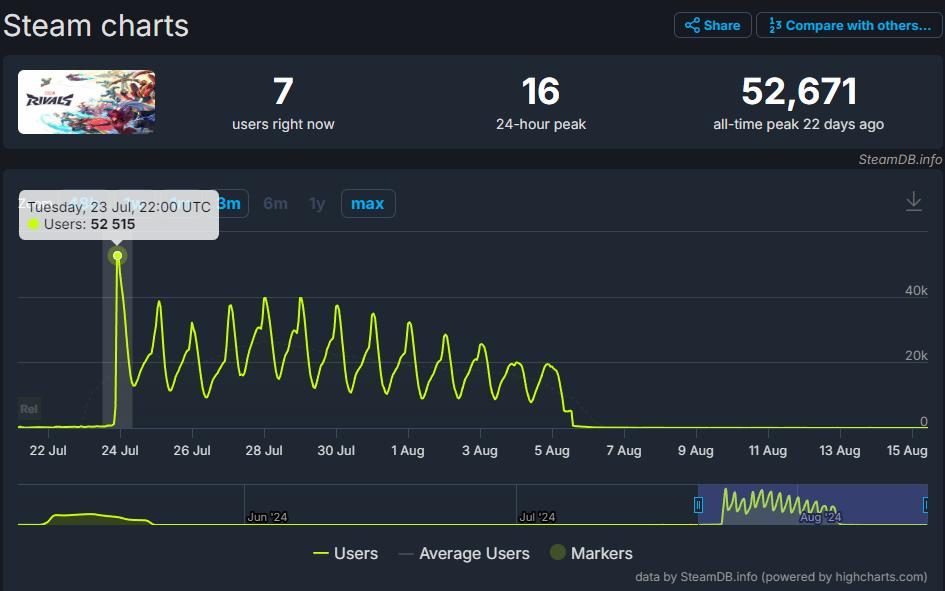Grab left navigator range handle

(698, 505)
